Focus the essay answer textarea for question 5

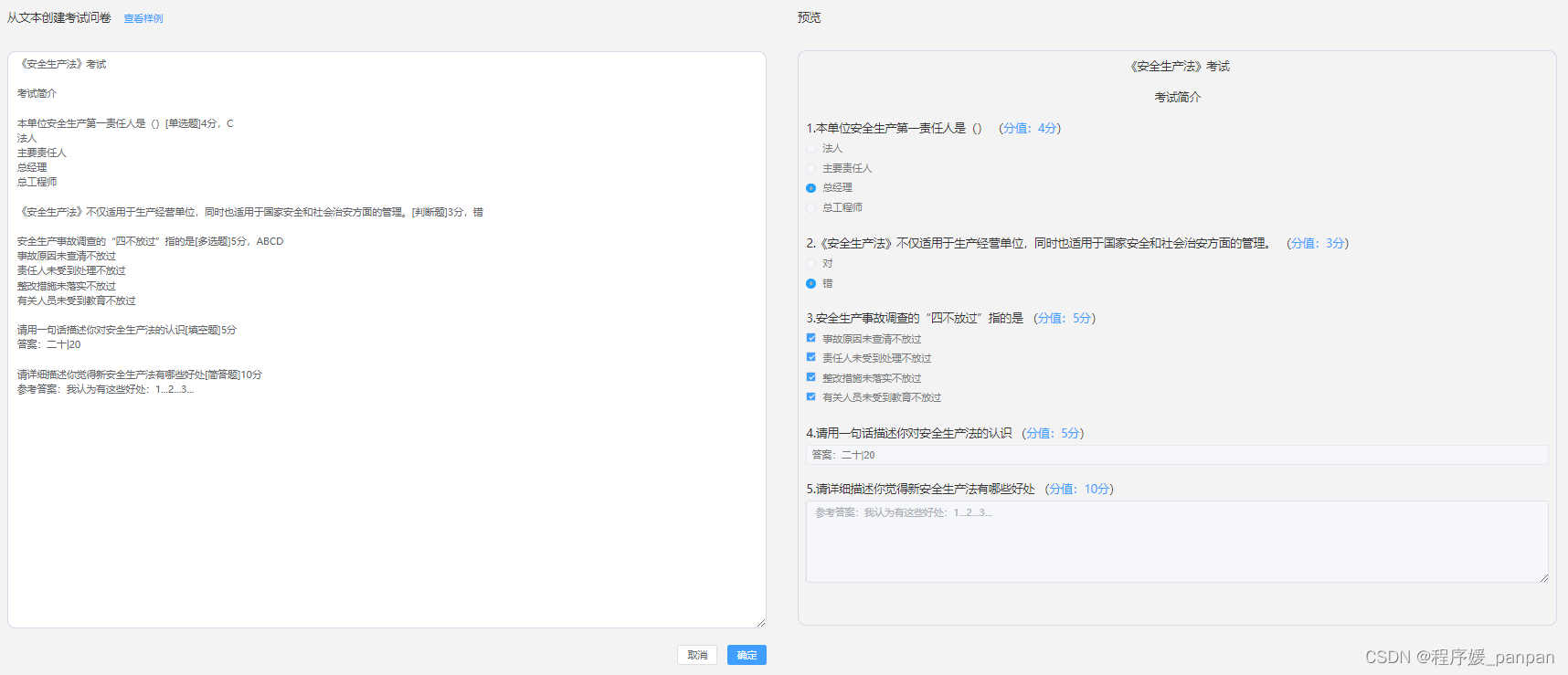[x=1177, y=542]
